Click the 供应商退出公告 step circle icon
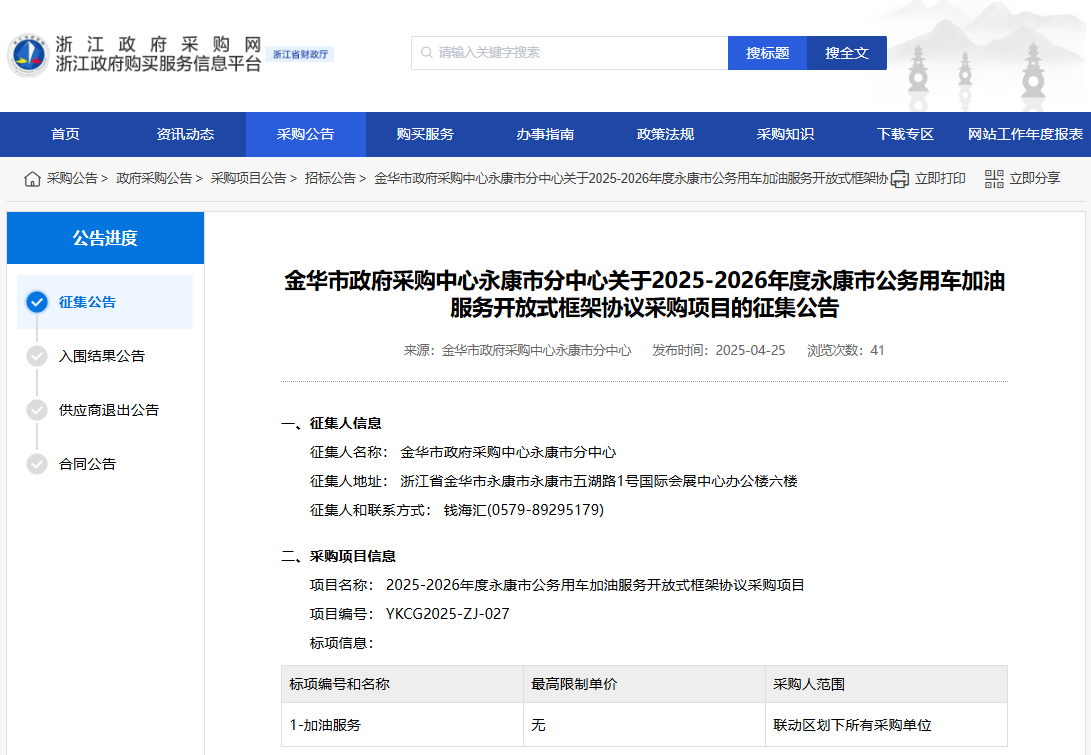Viewport: 1091px width, 755px height. tap(37, 410)
